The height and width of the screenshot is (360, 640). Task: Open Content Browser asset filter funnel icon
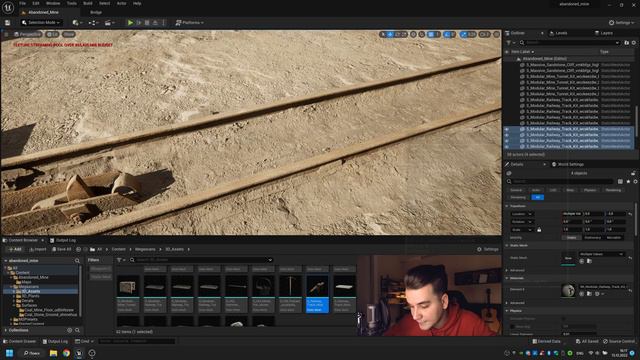[120, 260]
